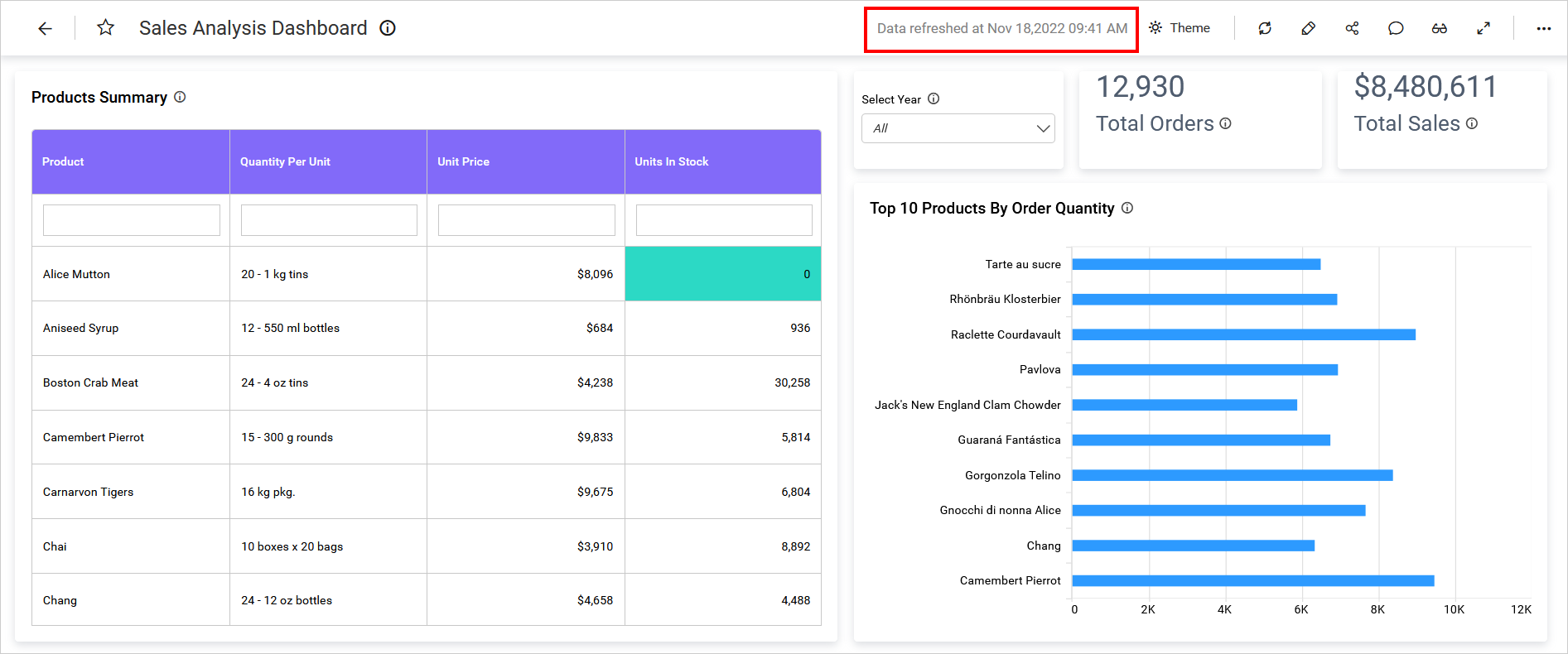Click the glasses view icon
1568x654 pixels.
click(x=1440, y=28)
